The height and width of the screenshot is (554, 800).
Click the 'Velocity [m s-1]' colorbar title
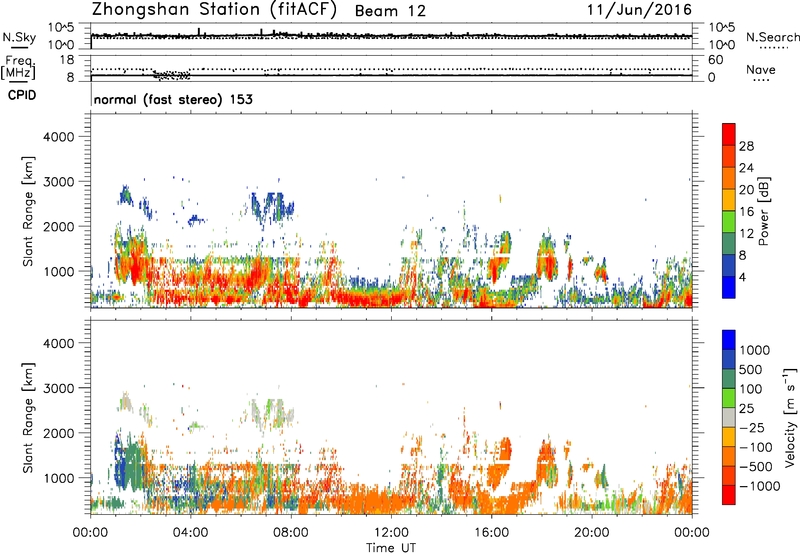click(790, 417)
